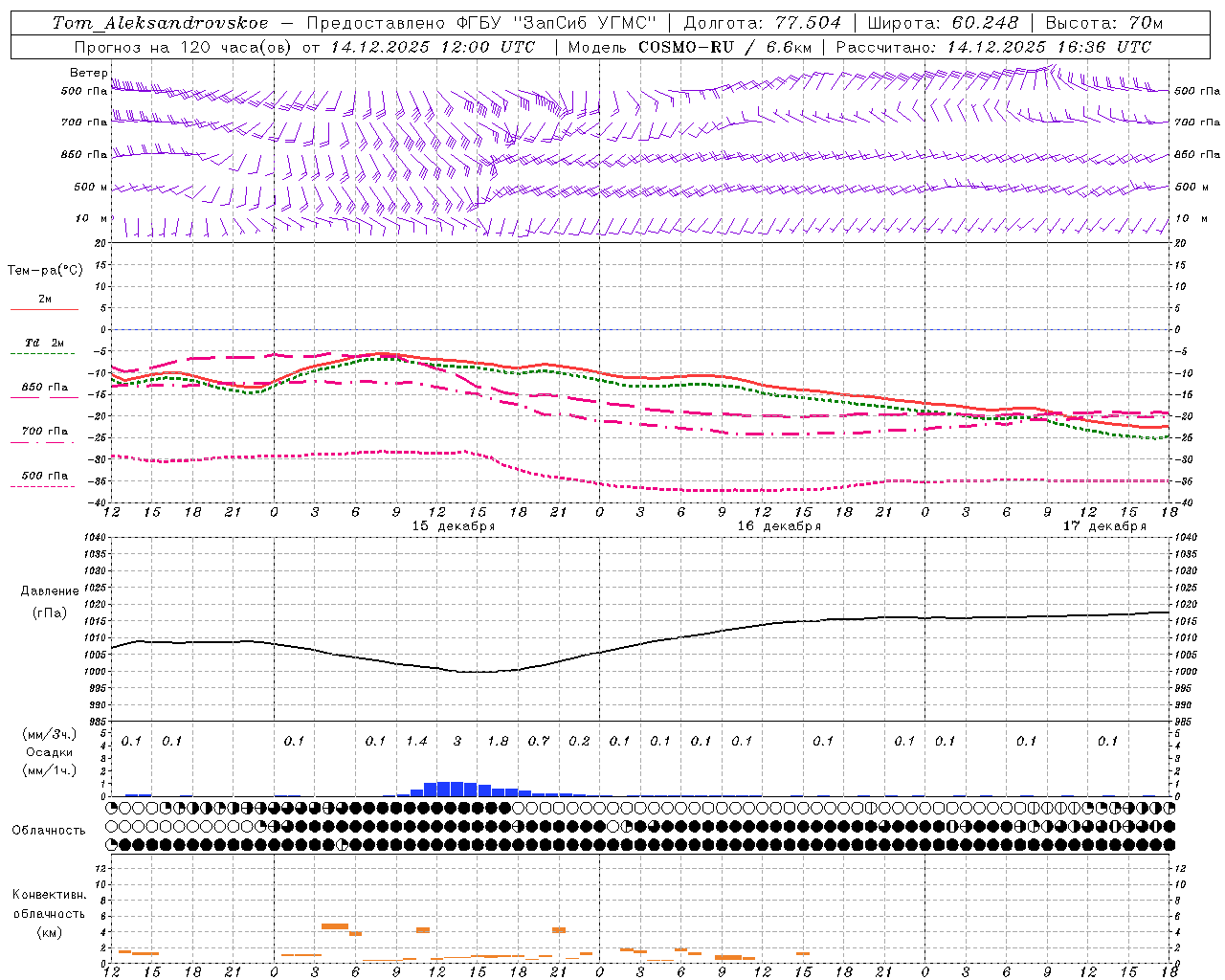
Task: Click the (мм/3ч.) units label
Action: (49, 734)
